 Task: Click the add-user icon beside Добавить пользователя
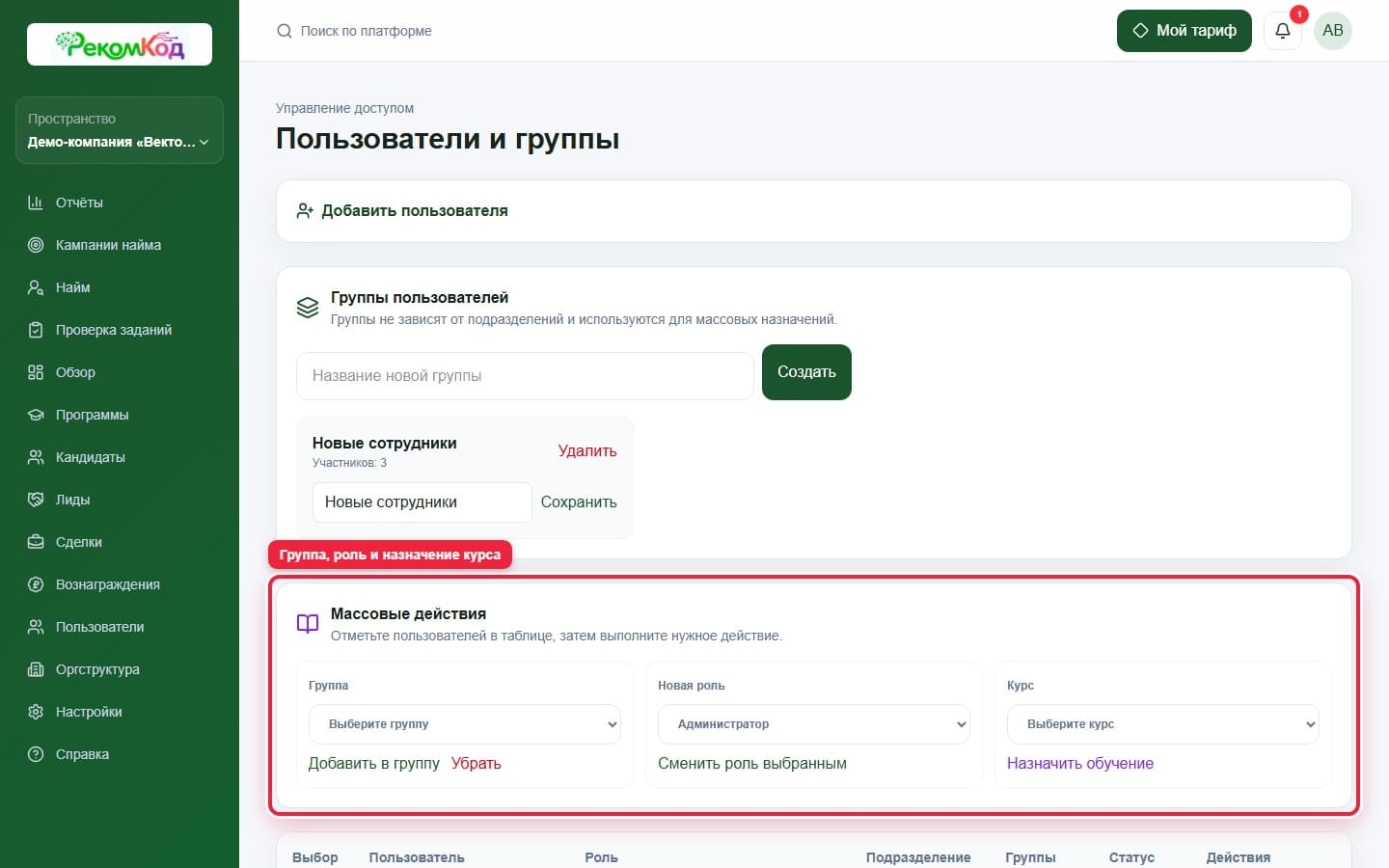[305, 210]
